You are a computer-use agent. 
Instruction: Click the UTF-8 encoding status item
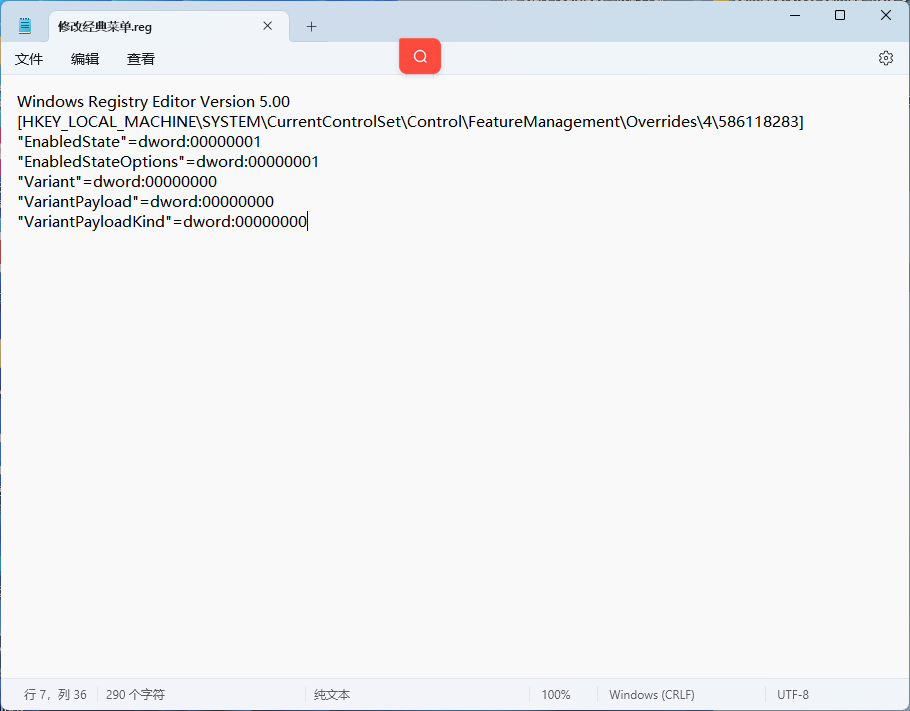tap(793, 695)
